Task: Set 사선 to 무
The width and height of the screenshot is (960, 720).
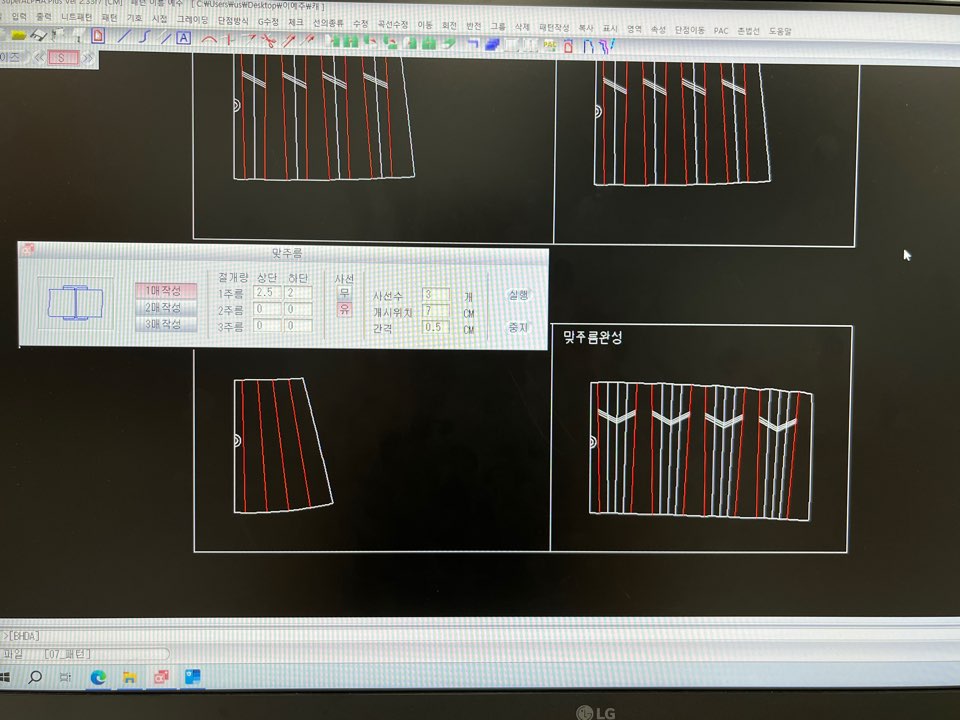Action: [344, 293]
